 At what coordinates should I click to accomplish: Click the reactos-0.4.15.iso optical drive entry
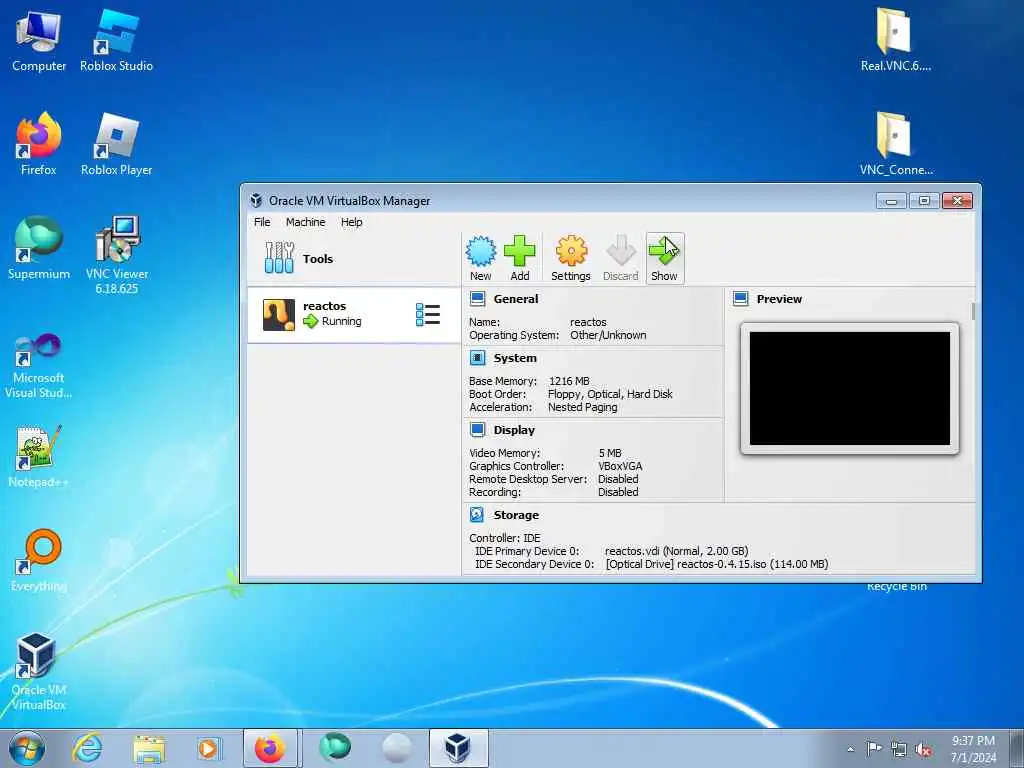(716, 564)
